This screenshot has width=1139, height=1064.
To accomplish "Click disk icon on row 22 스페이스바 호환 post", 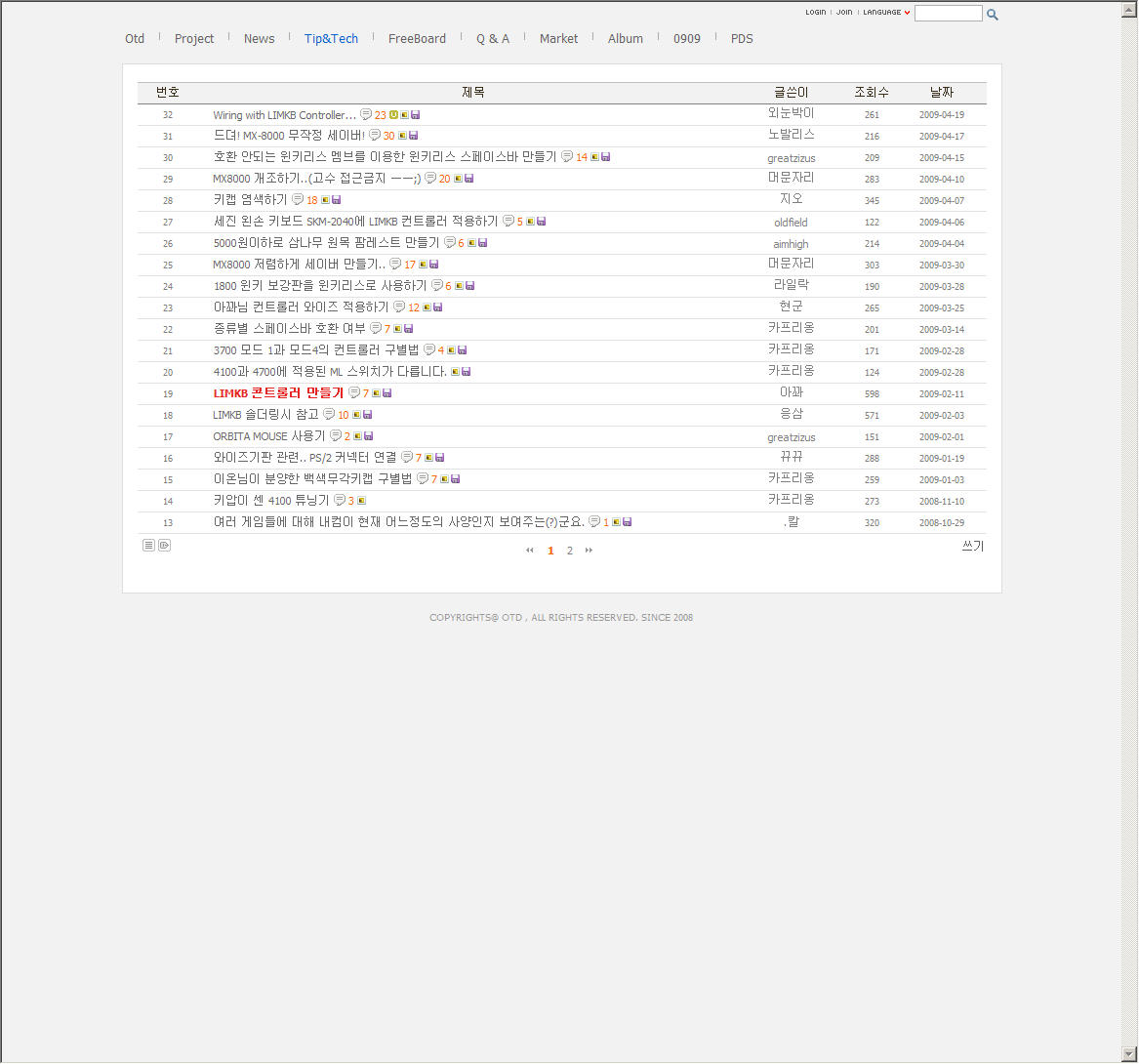I will [408, 329].
